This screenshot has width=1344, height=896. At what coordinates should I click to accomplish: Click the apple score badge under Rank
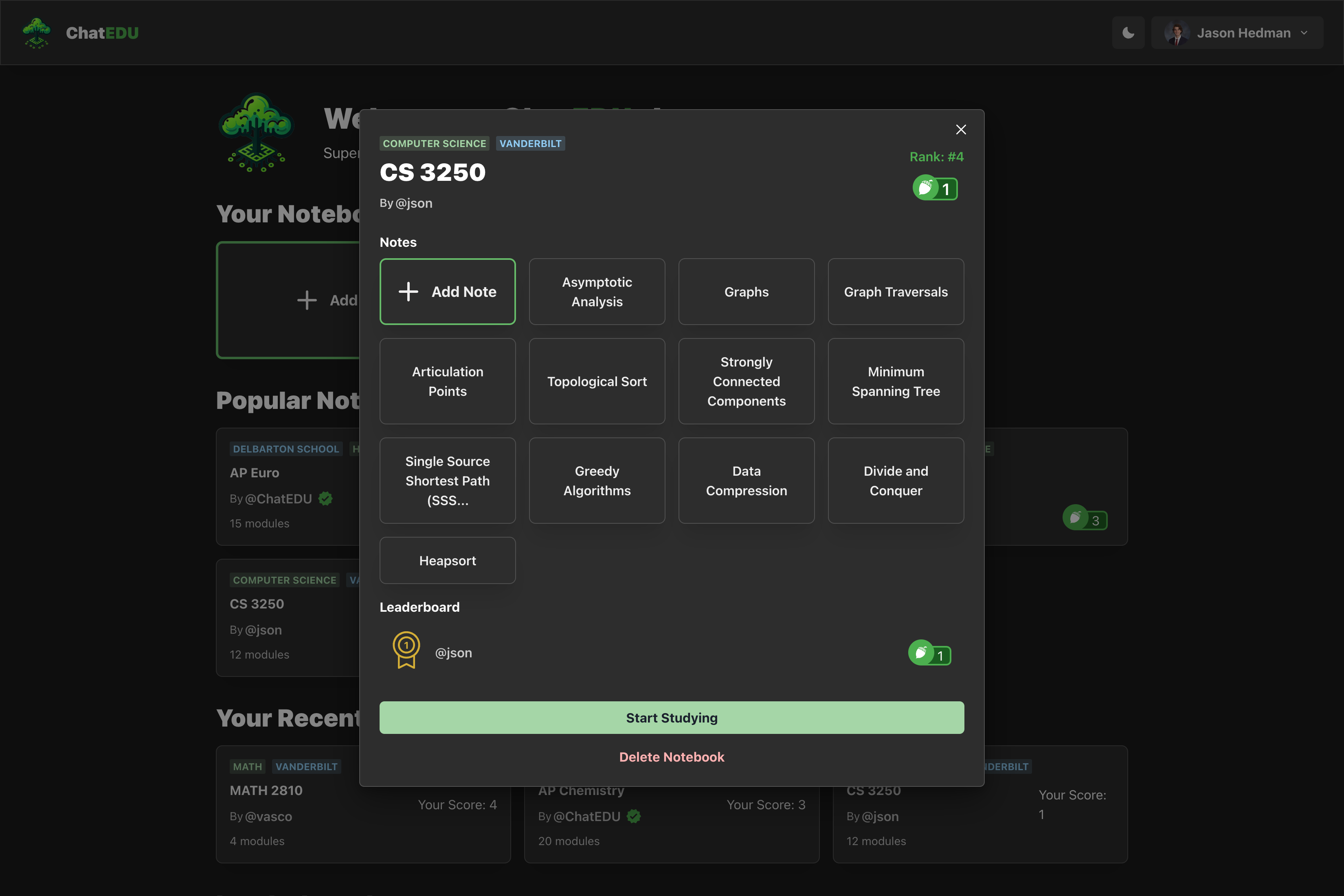click(x=935, y=188)
